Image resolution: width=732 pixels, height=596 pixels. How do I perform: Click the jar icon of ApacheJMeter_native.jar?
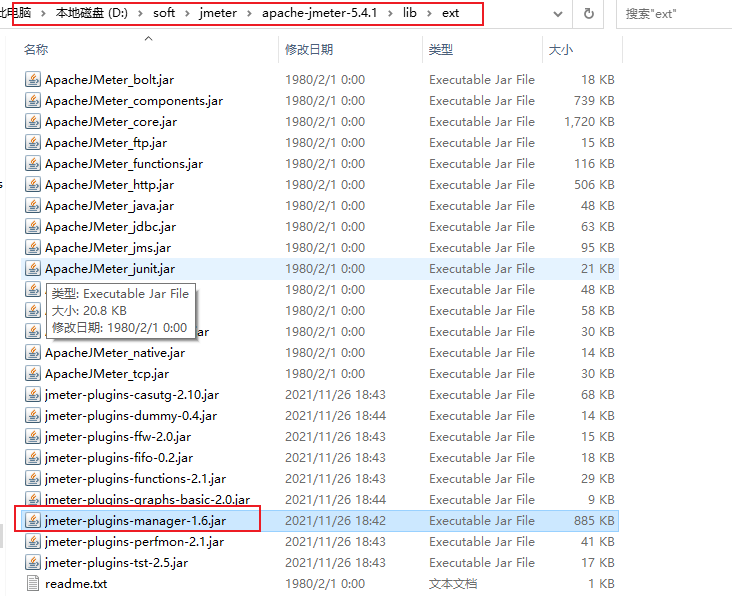33,353
